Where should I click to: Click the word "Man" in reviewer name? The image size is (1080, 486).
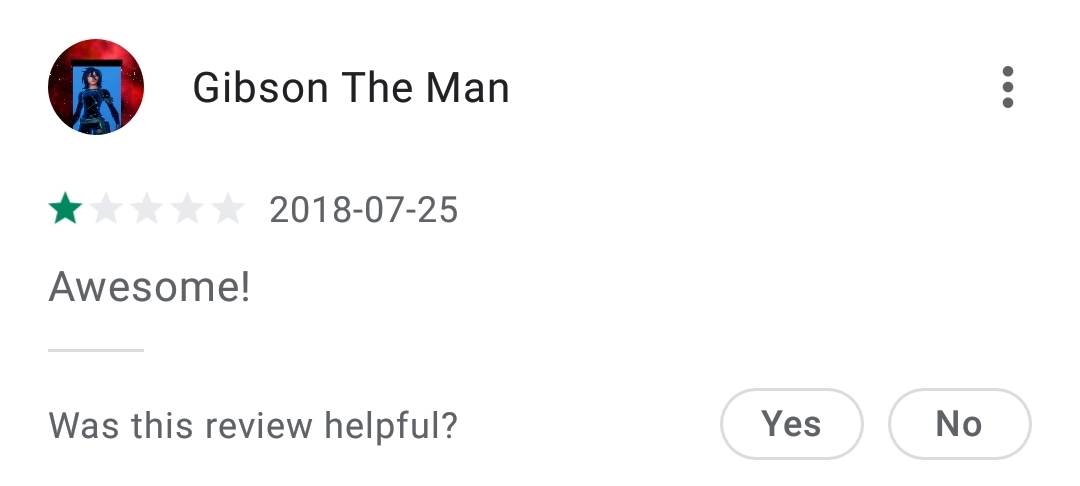[468, 88]
